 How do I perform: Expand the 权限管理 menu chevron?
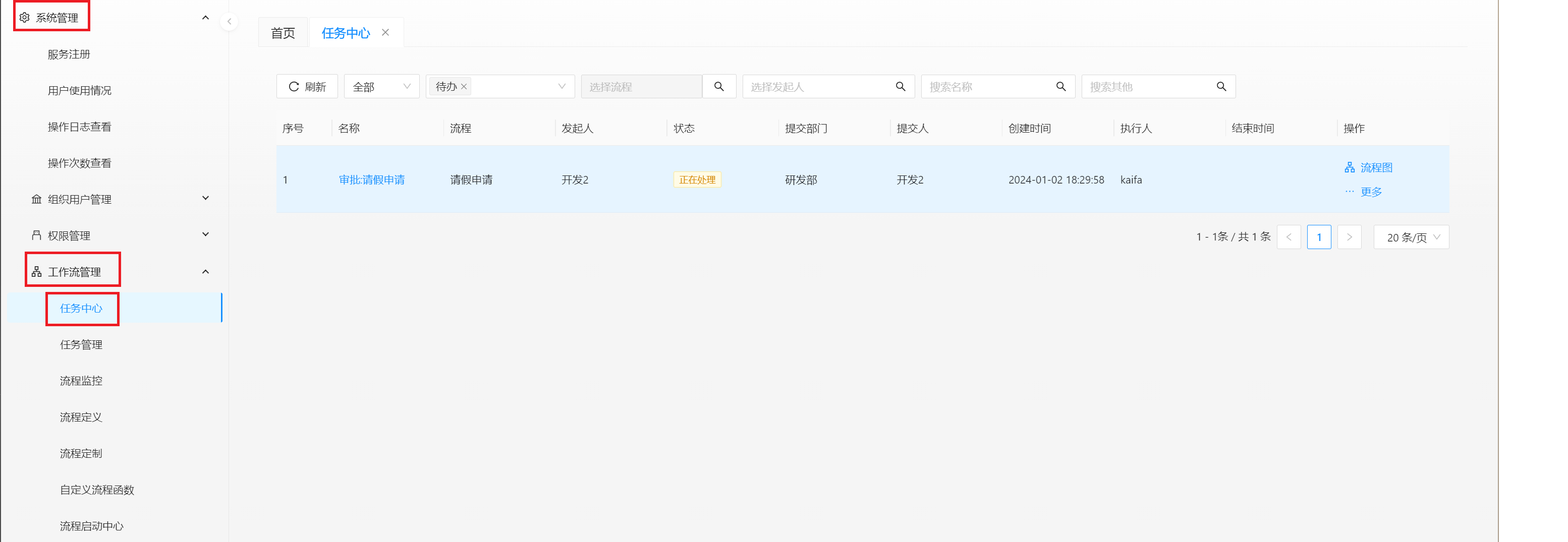(x=206, y=235)
